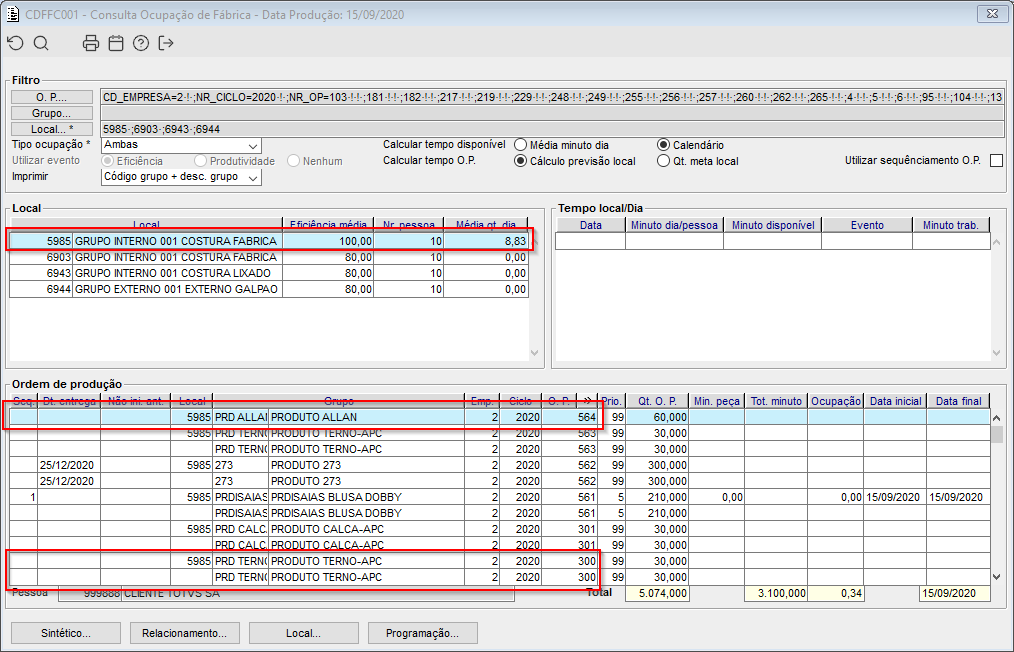Click the printer icon in the toolbar
1014x652 pixels.
pos(91,43)
